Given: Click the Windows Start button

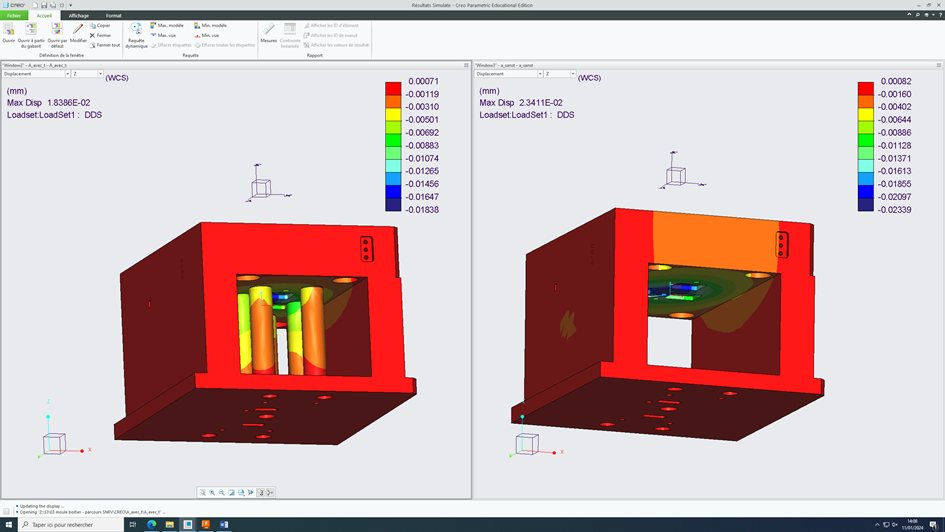Looking at the screenshot, I should [8, 525].
